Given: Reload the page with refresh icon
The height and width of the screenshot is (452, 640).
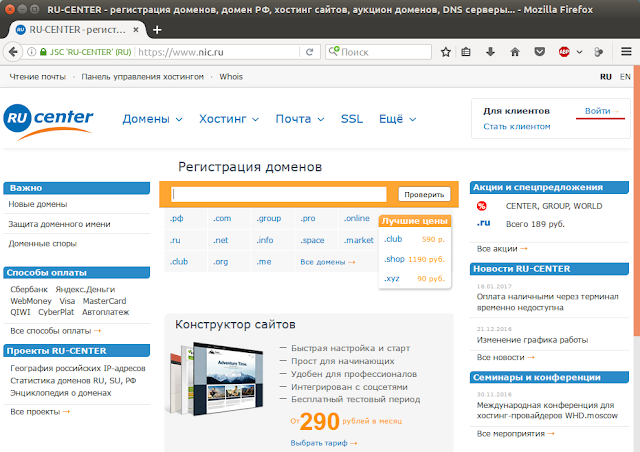Looking at the screenshot, I should coord(310,52).
